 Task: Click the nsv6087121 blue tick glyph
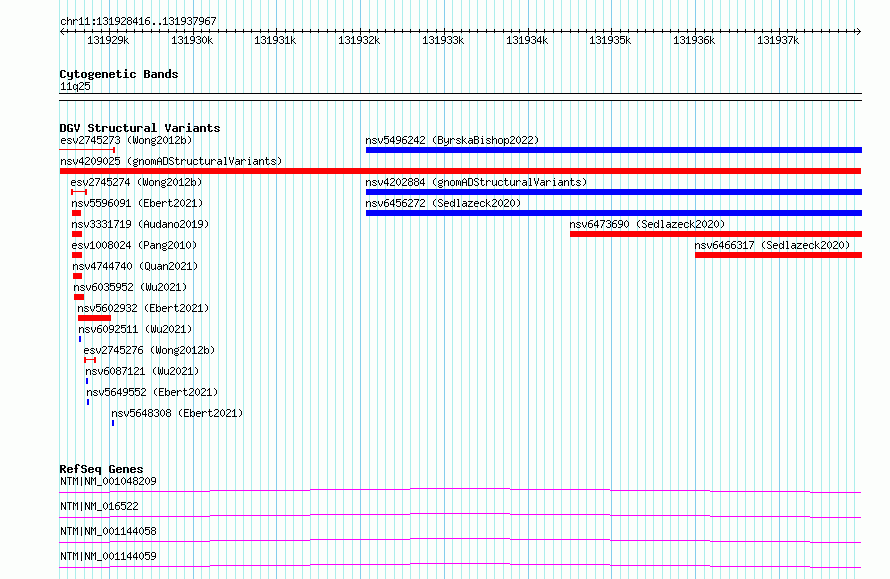87,381
